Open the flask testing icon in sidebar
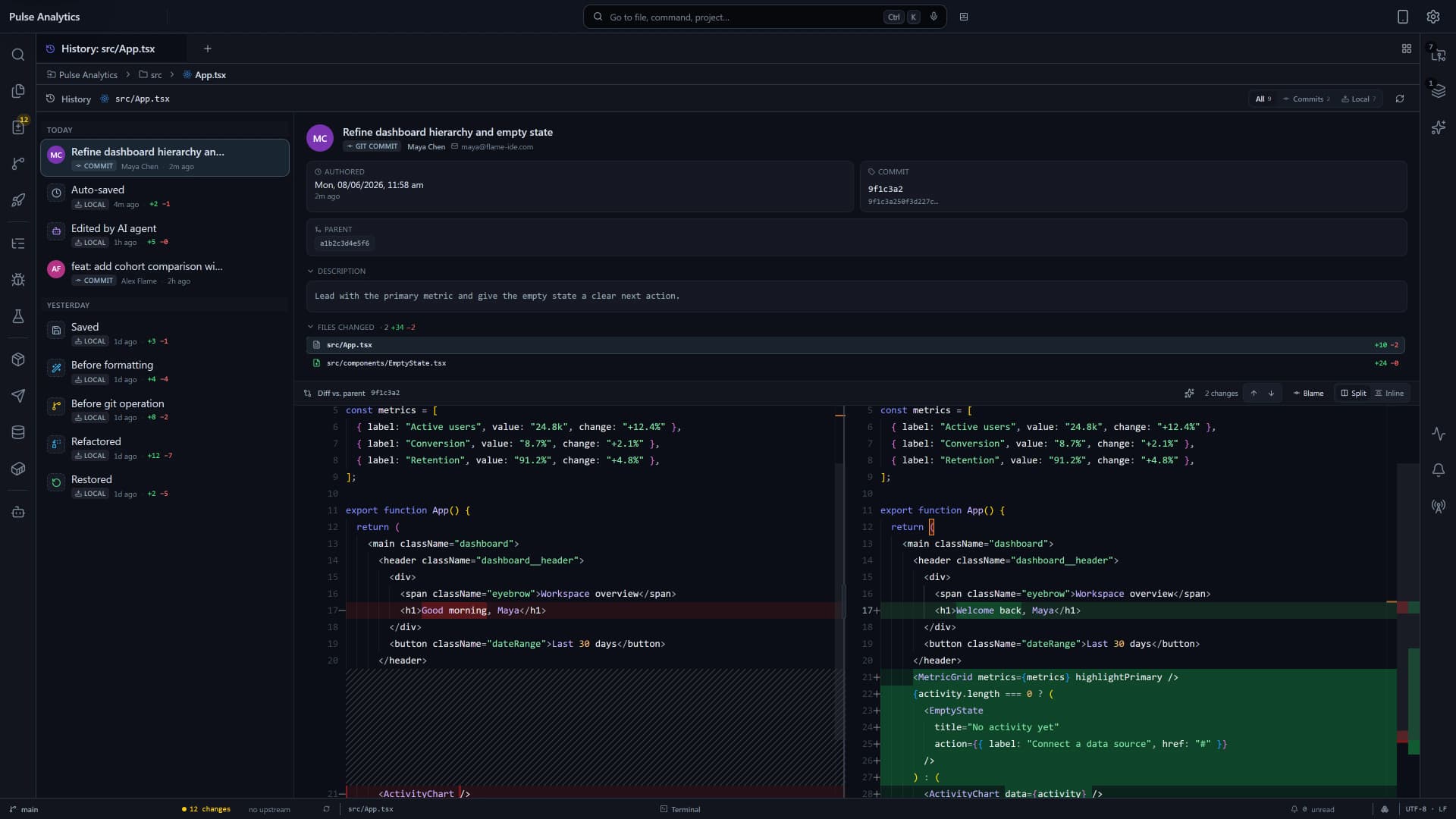1456x819 pixels. tap(18, 316)
